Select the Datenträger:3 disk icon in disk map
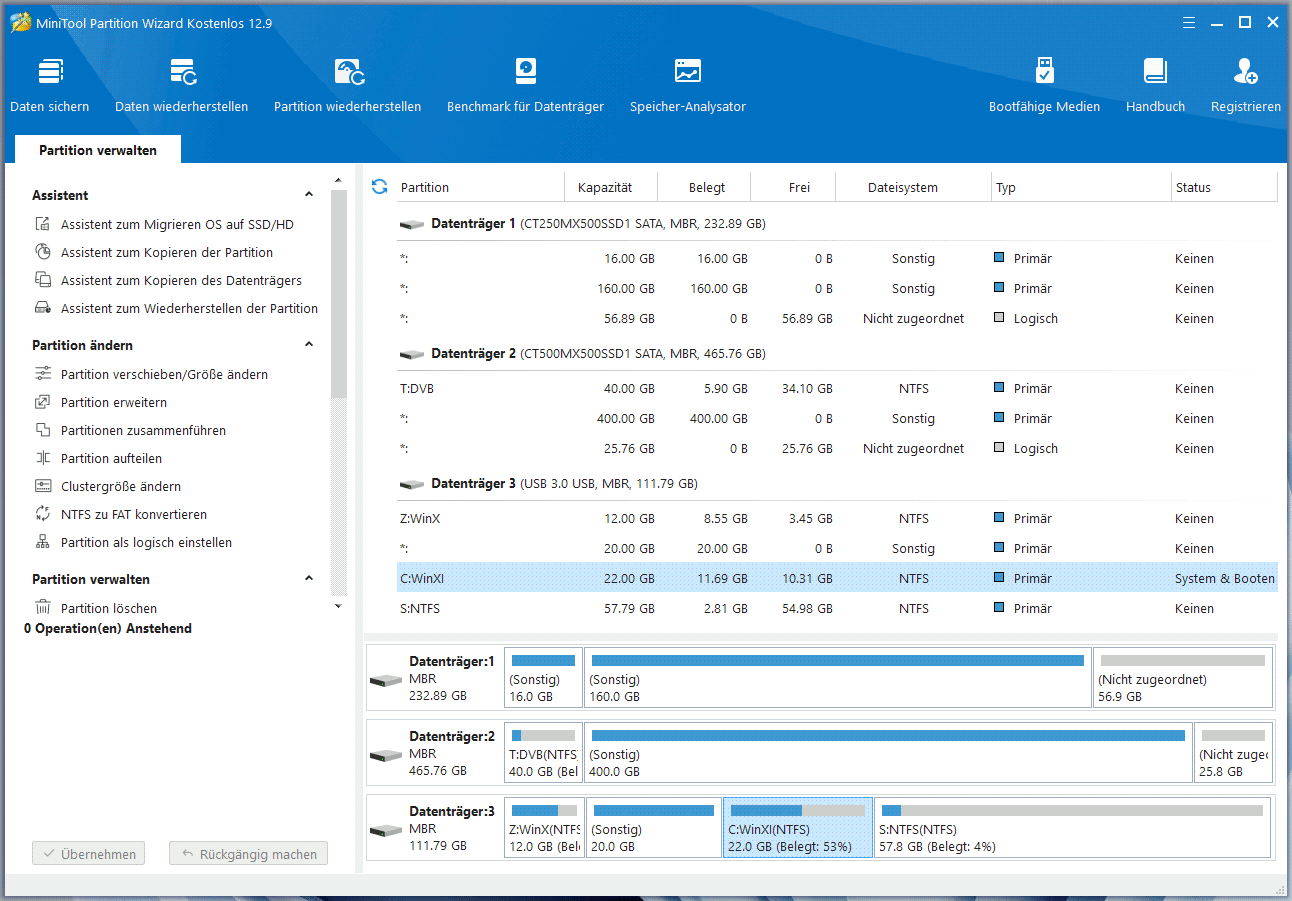Screen dimensions: 1292x901 [x=385, y=831]
